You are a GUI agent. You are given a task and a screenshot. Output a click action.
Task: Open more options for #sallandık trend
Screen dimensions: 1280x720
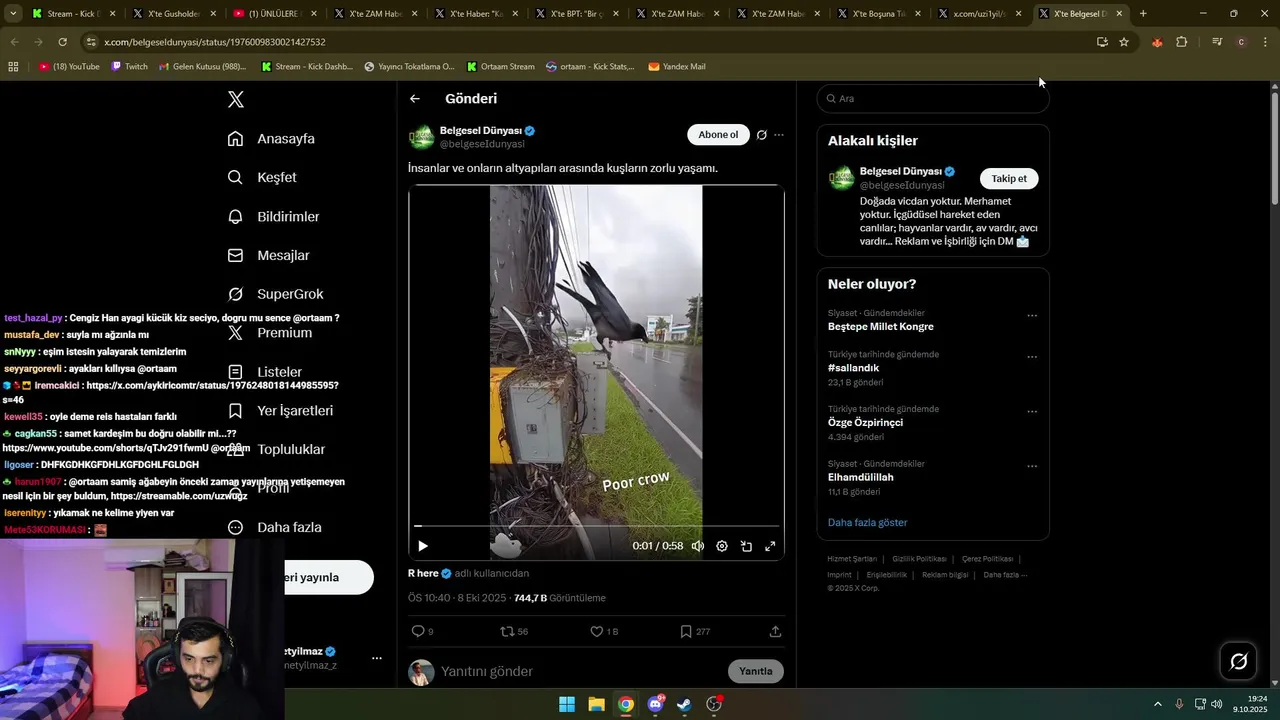1032,357
